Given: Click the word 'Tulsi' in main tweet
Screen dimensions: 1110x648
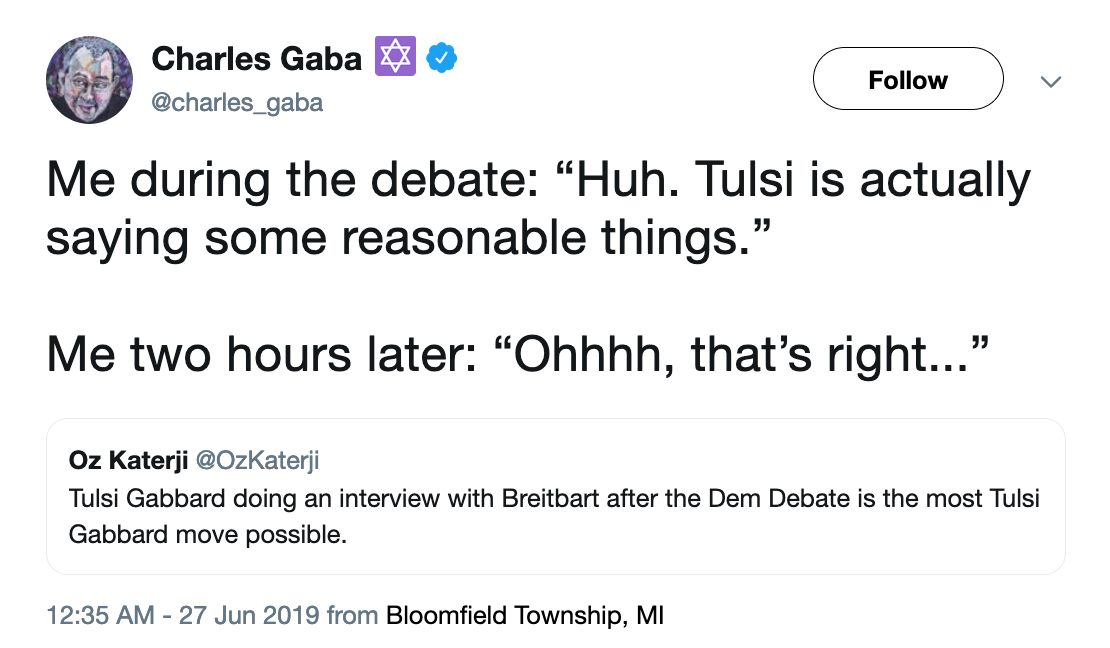Looking at the screenshot, I should click(744, 179).
